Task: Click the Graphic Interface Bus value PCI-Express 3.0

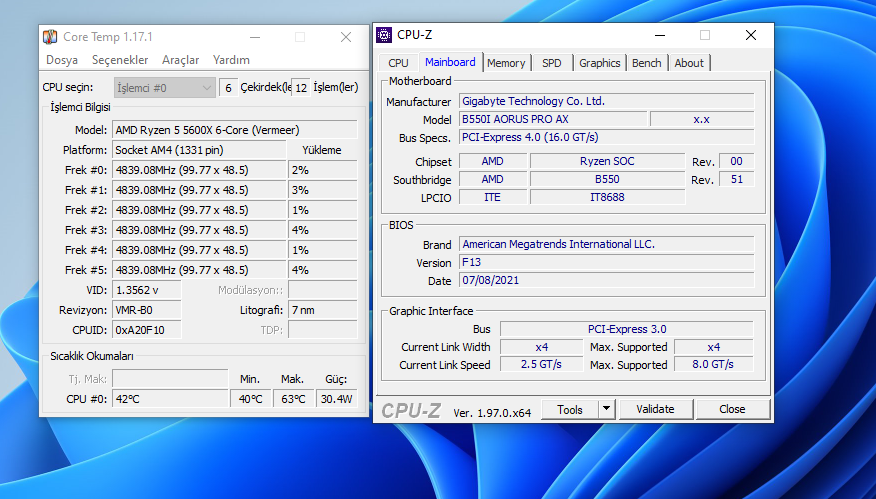Action: tap(627, 329)
